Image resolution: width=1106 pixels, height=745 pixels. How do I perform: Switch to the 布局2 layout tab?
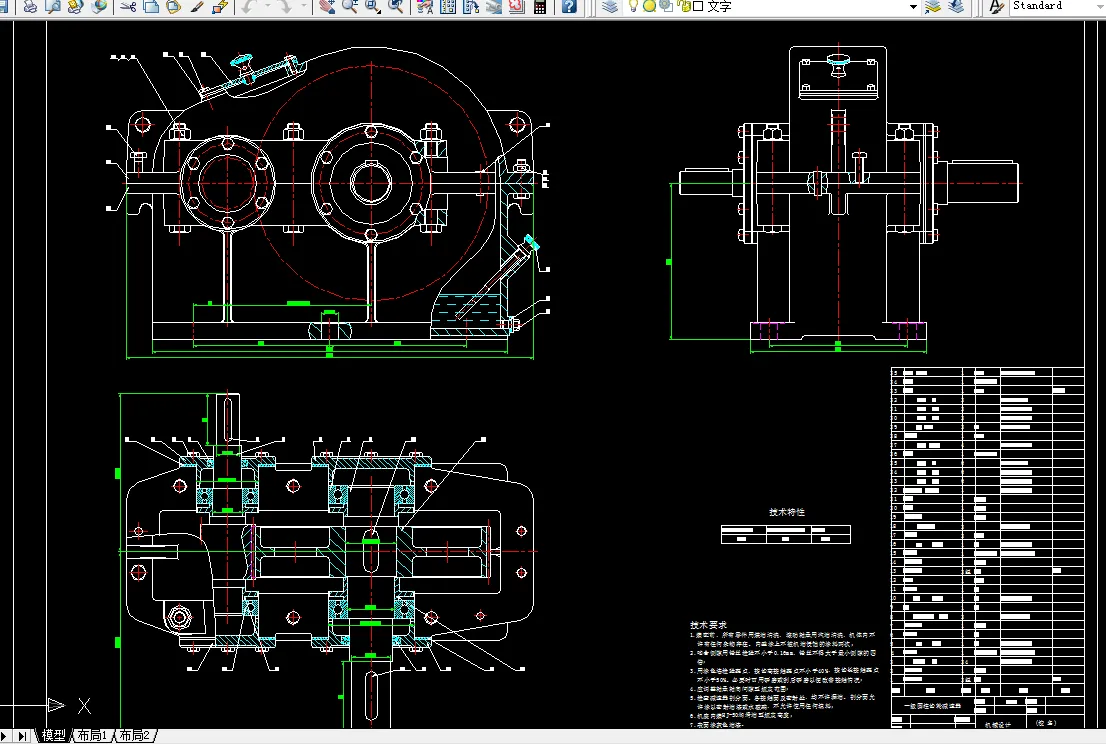point(134,736)
